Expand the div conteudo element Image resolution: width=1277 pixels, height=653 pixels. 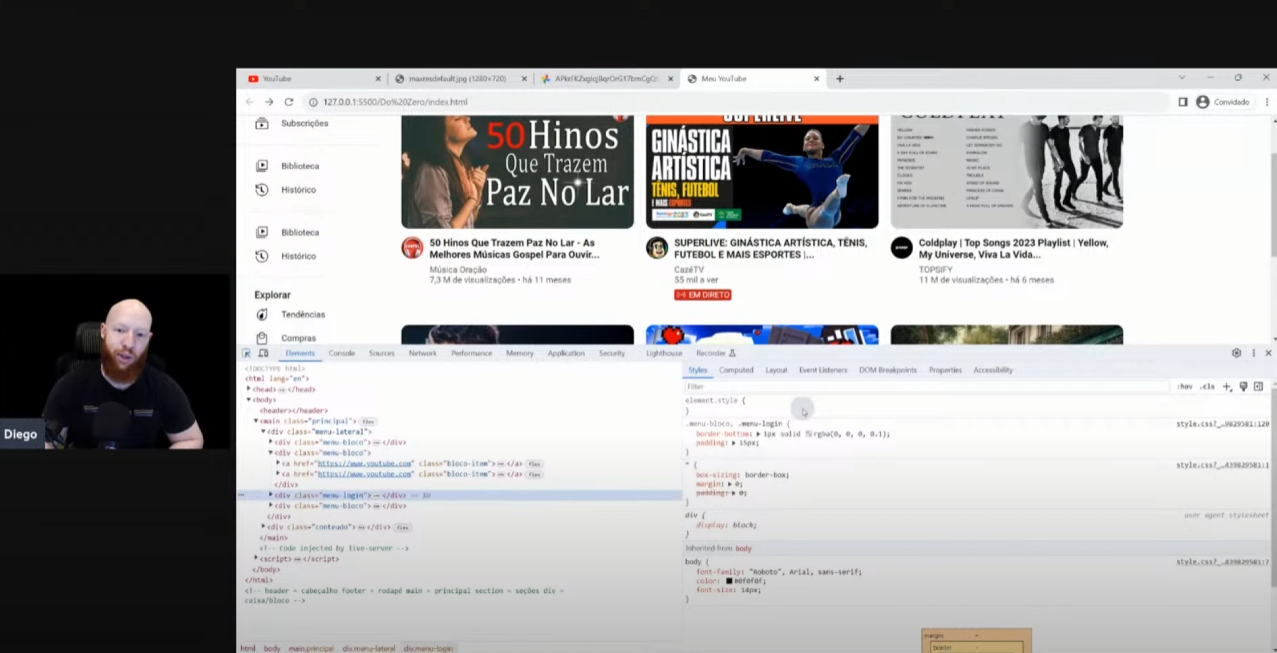(264, 527)
